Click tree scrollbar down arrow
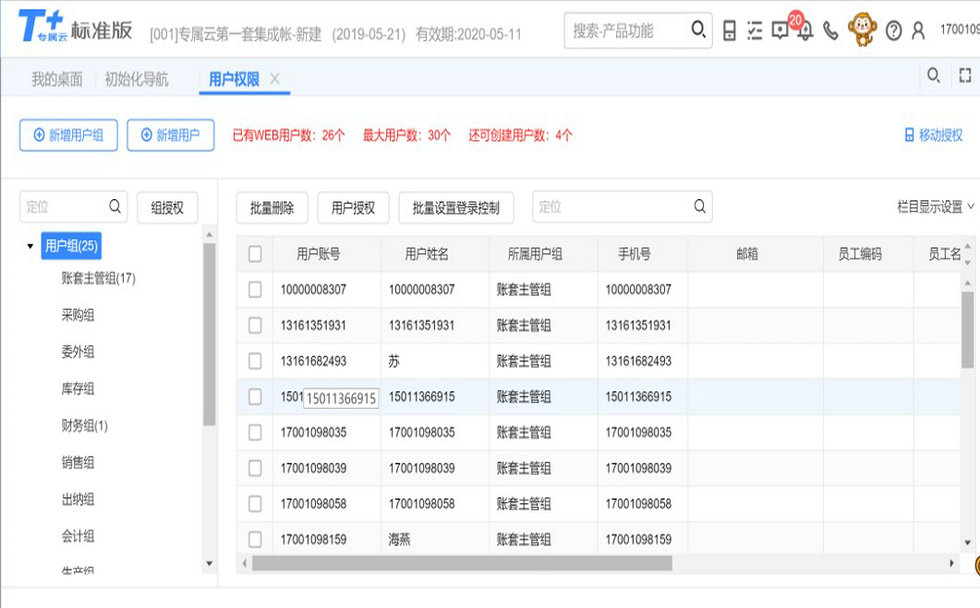Viewport: 980px width, 608px height. (x=209, y=564)
